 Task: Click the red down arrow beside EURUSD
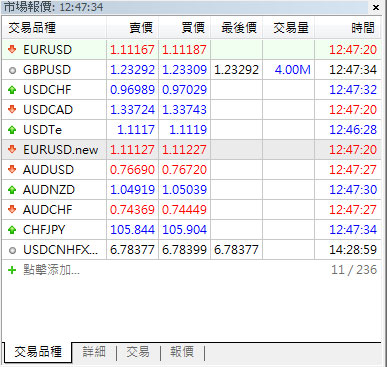pyautogui.click(x=12, y=50)
